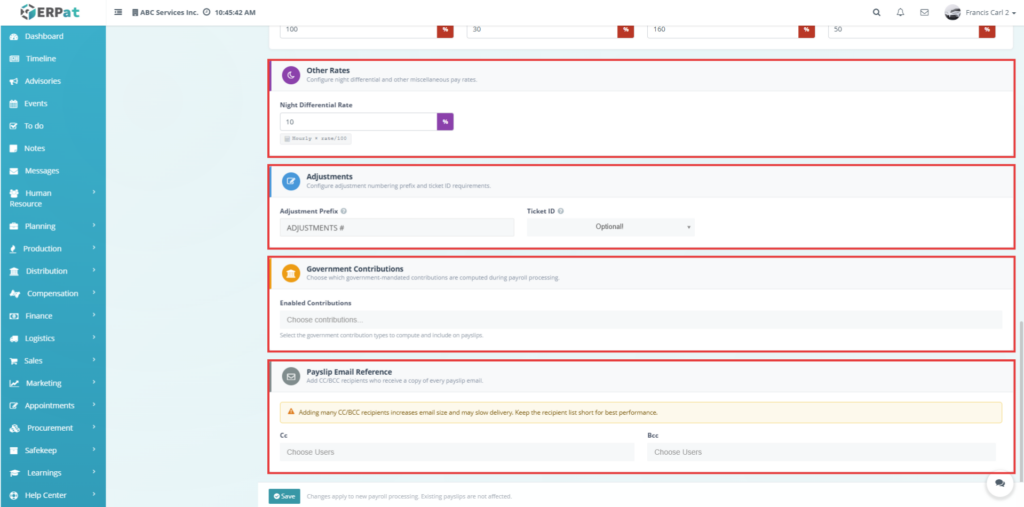Click the chat bubble floating icon

point(1000,483)
